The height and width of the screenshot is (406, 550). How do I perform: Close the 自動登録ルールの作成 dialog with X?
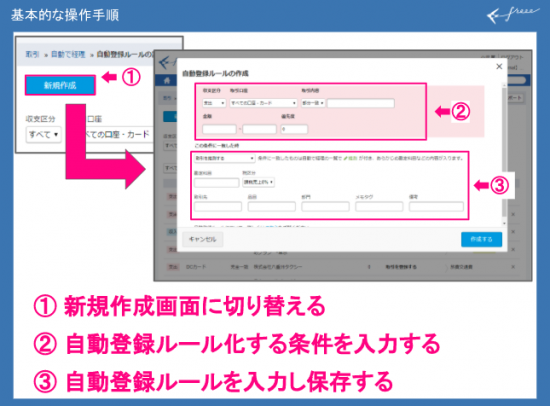tap(499, 66)
